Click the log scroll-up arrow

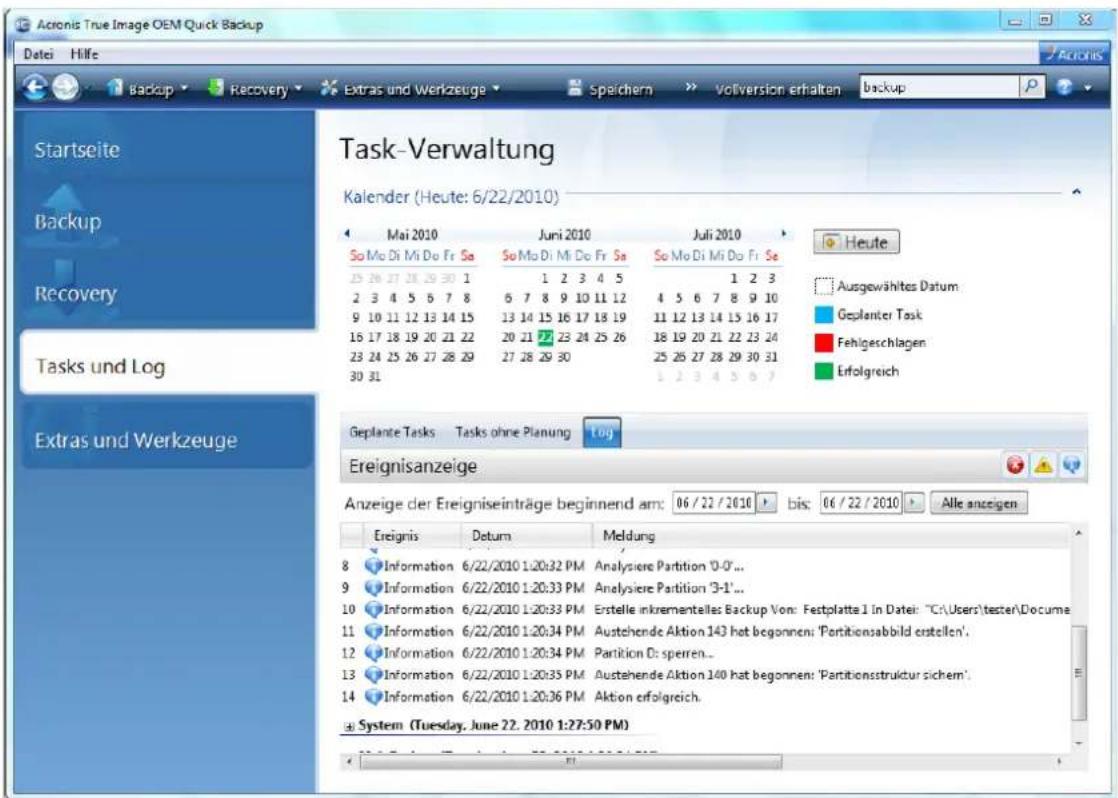click(x=1079, y=533)
